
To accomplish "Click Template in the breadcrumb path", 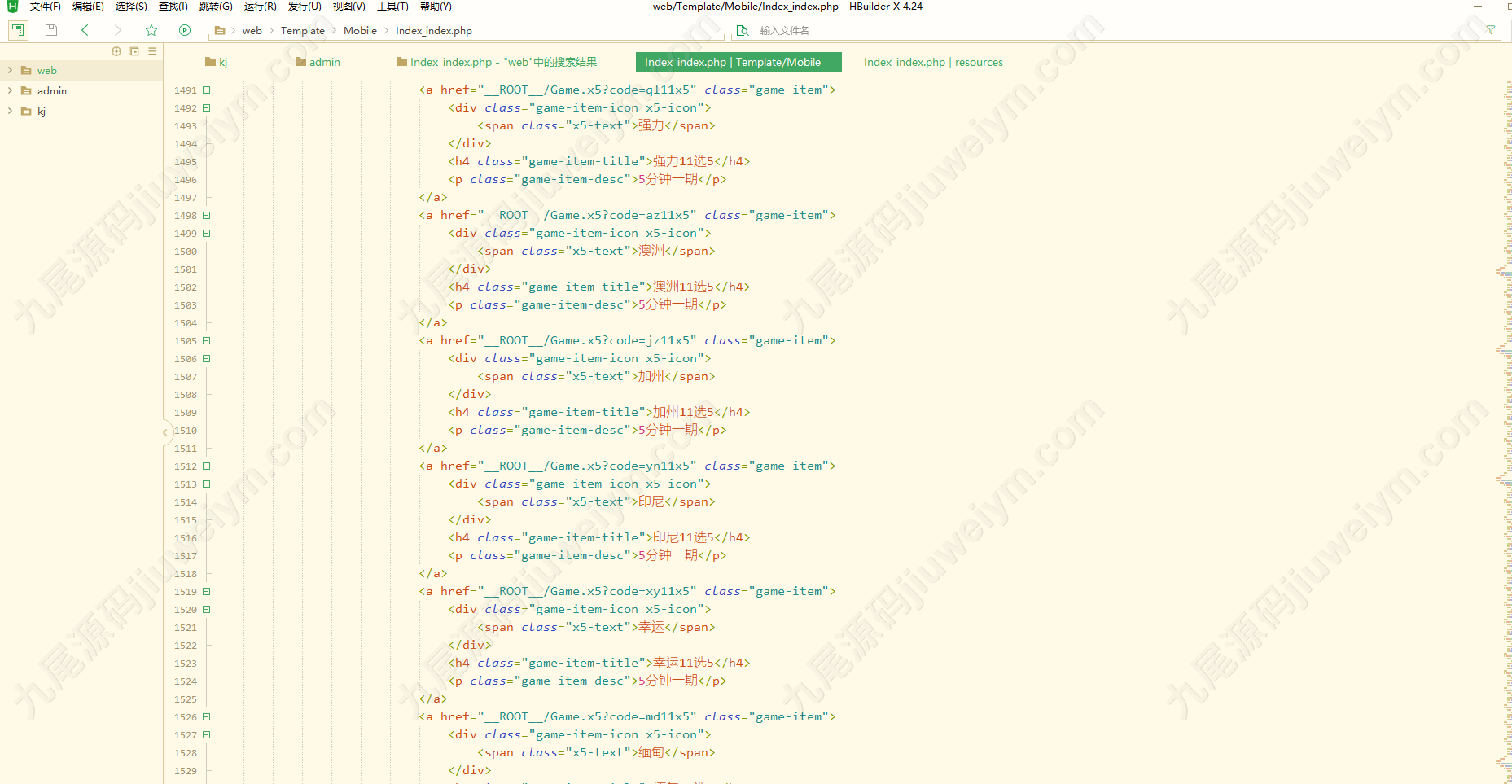I will click(x=303, y=31).
